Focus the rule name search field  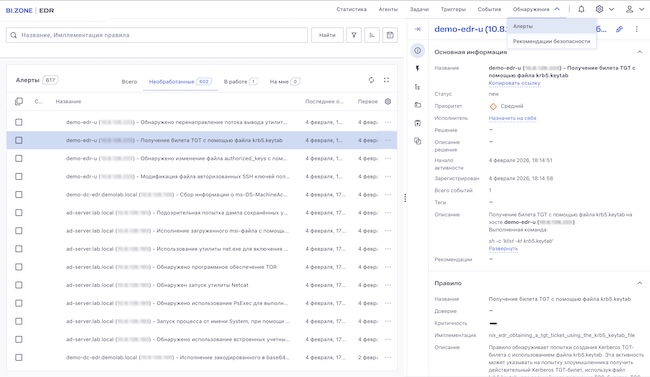pos(157,35)
